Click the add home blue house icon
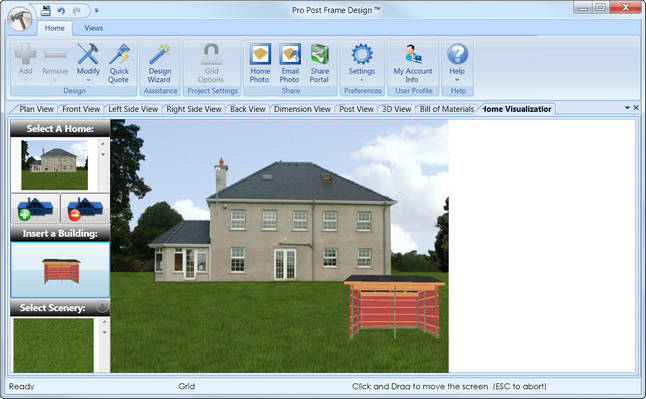This screenshot has width=646, height=399. point(35,209)
